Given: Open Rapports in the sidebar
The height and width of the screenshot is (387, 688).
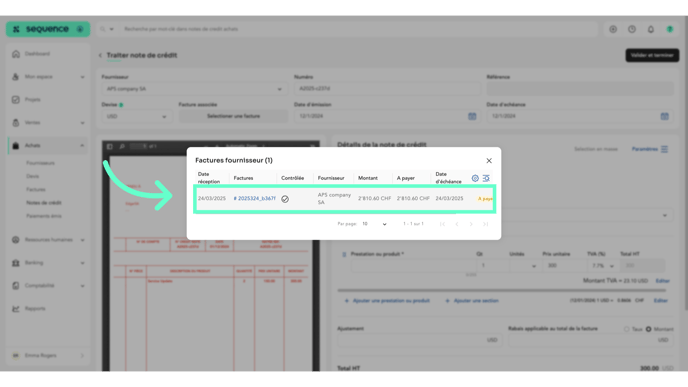Looking at the screenshot, I should click(x=35, y=308).
